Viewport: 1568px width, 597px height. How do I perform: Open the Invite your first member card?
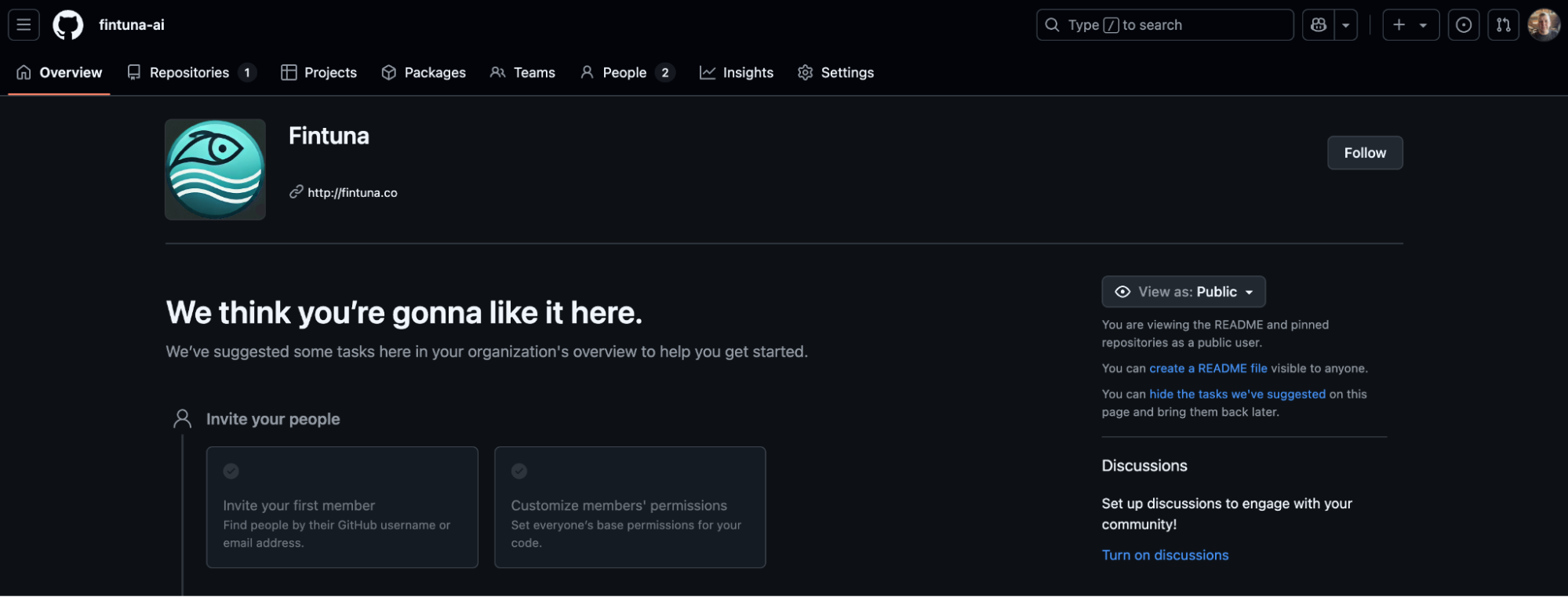(342, 508)
